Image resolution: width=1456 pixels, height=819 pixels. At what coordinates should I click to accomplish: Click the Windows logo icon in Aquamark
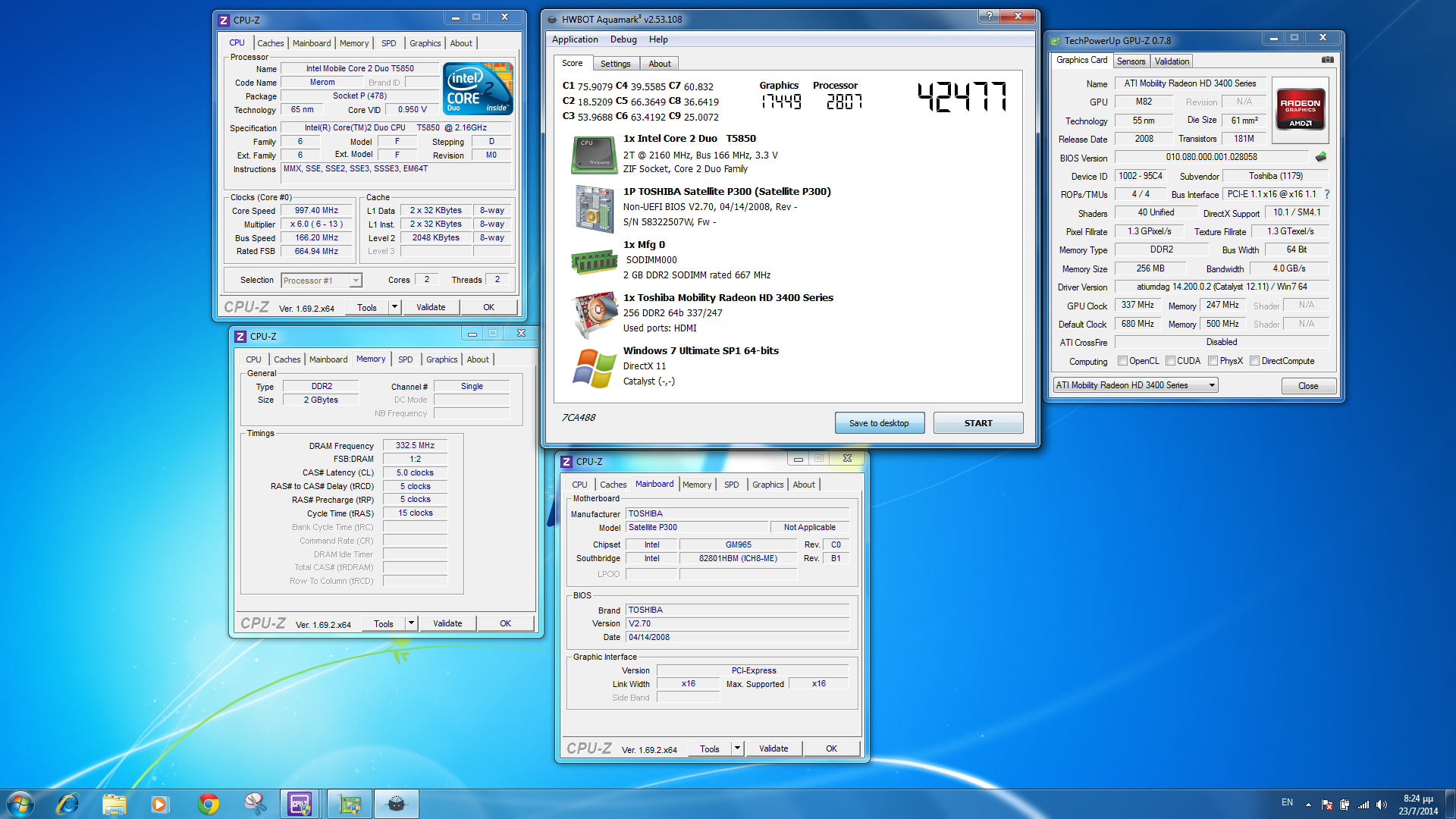click(594, 368)
